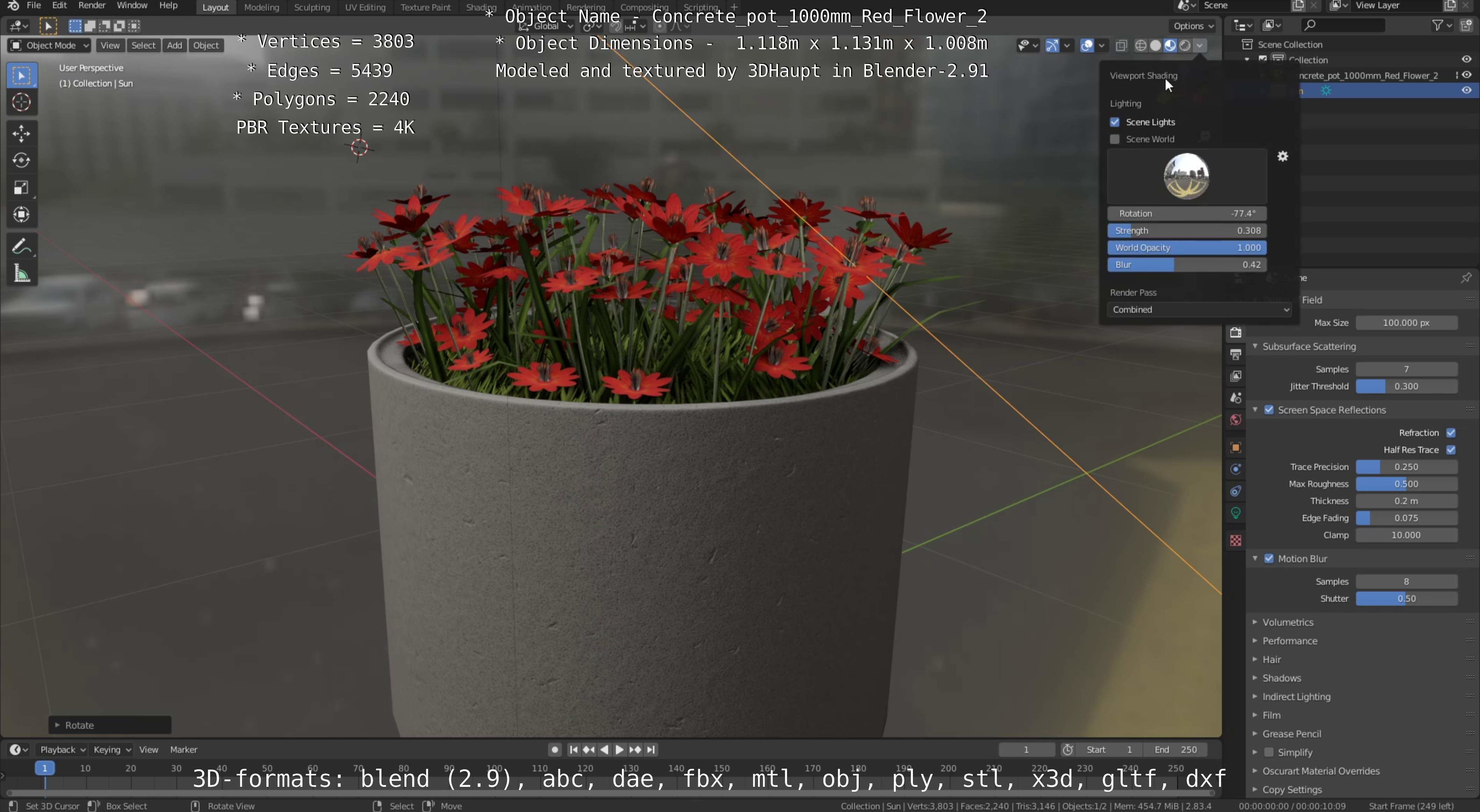Activate the 3D Cursor tool

coord(22,102)
